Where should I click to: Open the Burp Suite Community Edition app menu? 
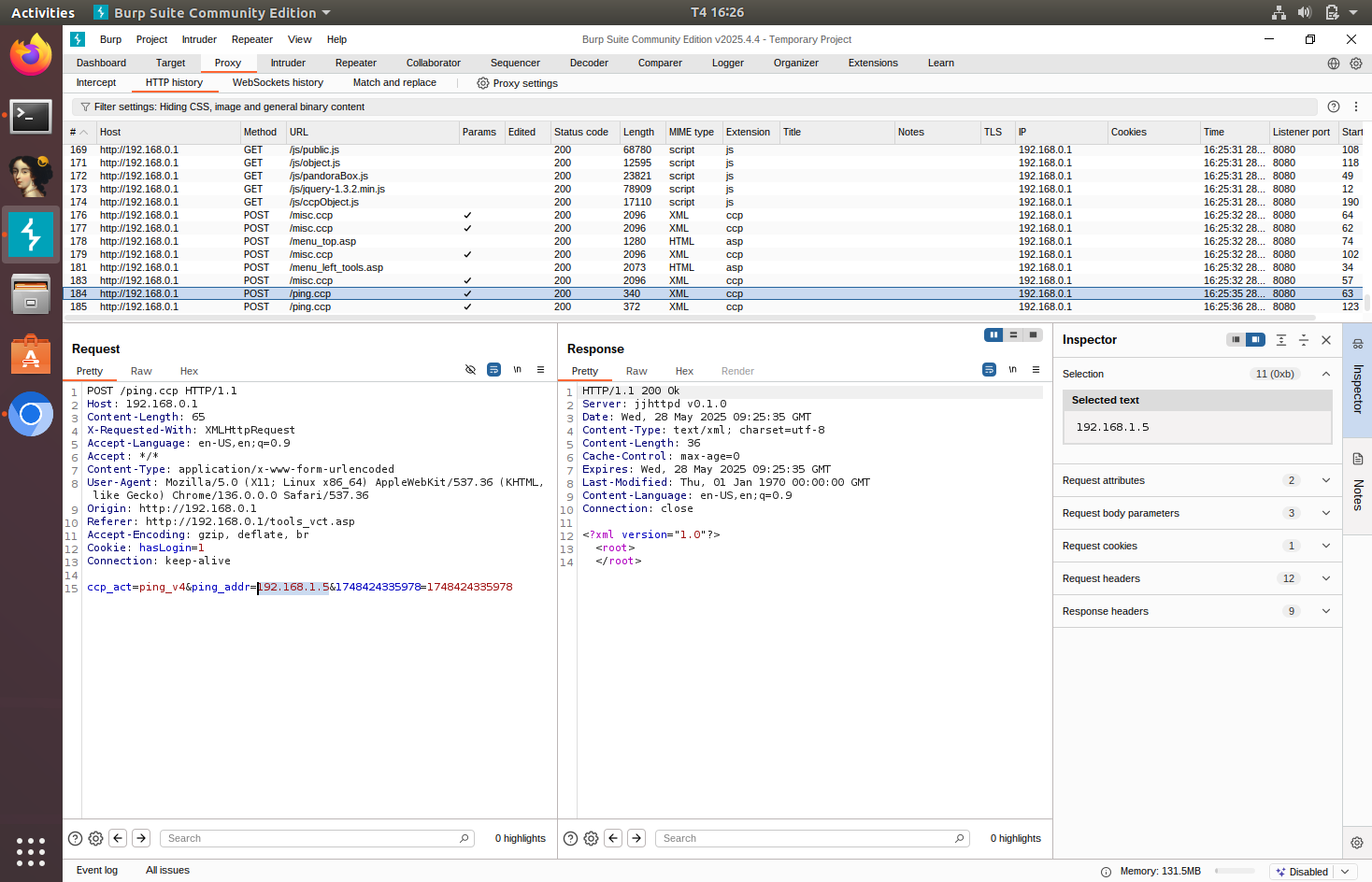click(213, 12)
